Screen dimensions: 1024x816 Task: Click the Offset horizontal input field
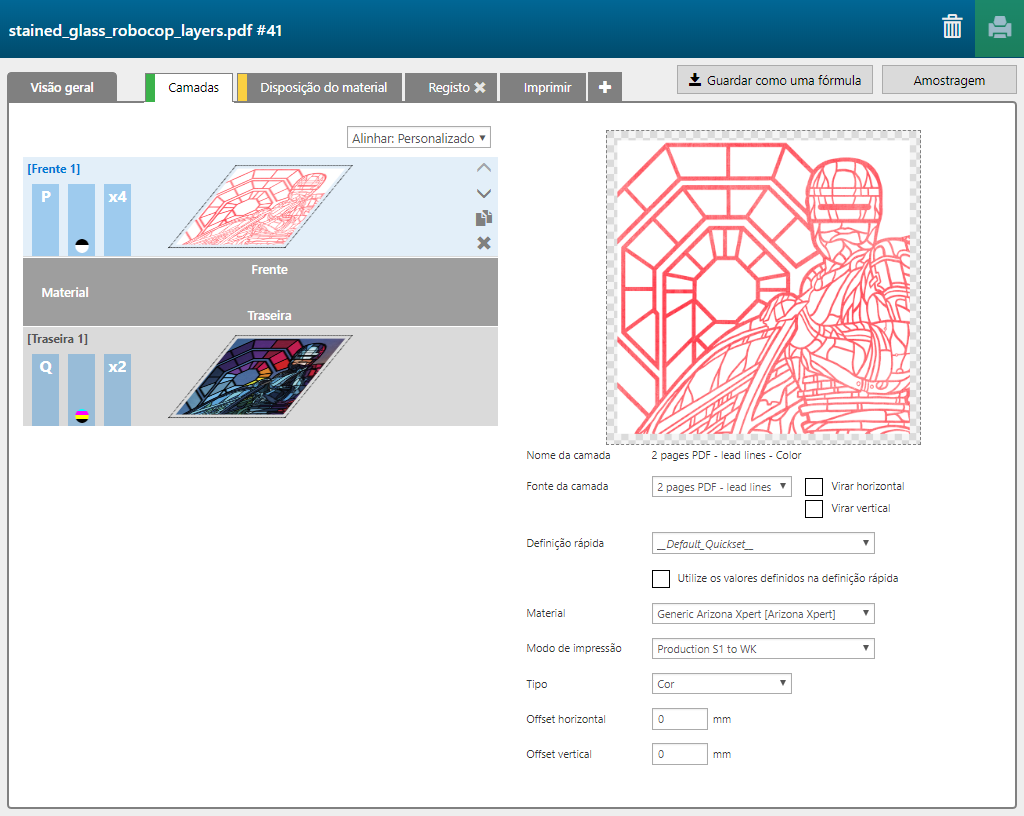point(679,719)
